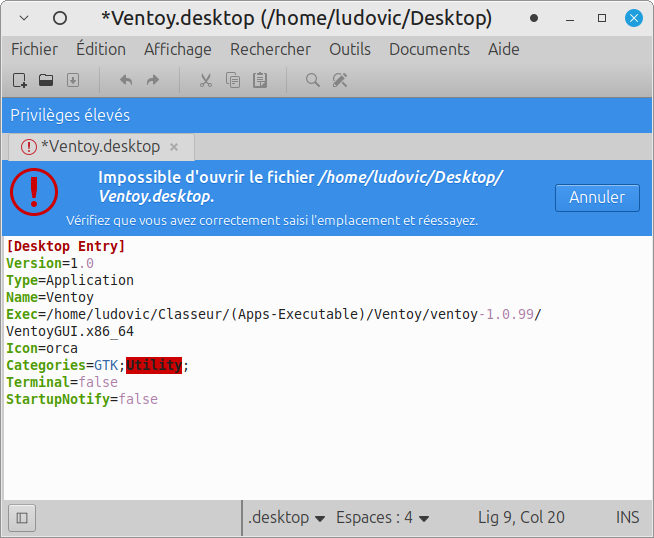This screenshot has height=538, width=654.
Task: Click the Terminal=false line
Action: click(x=62, y=382)
